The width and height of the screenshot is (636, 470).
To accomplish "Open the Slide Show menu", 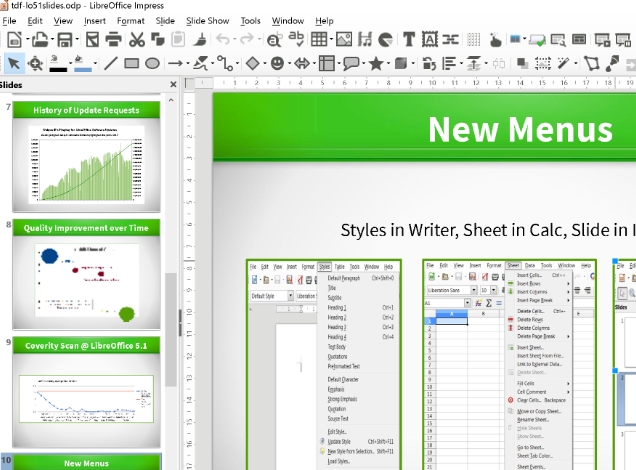I will [x=207, y=21].
